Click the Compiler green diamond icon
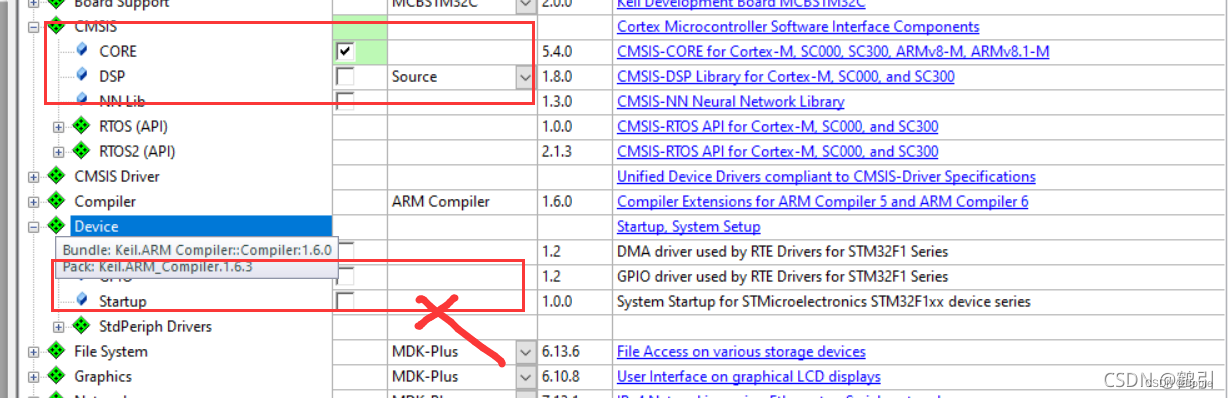Viewport: 1228px width, 398px height. (56, 201)
